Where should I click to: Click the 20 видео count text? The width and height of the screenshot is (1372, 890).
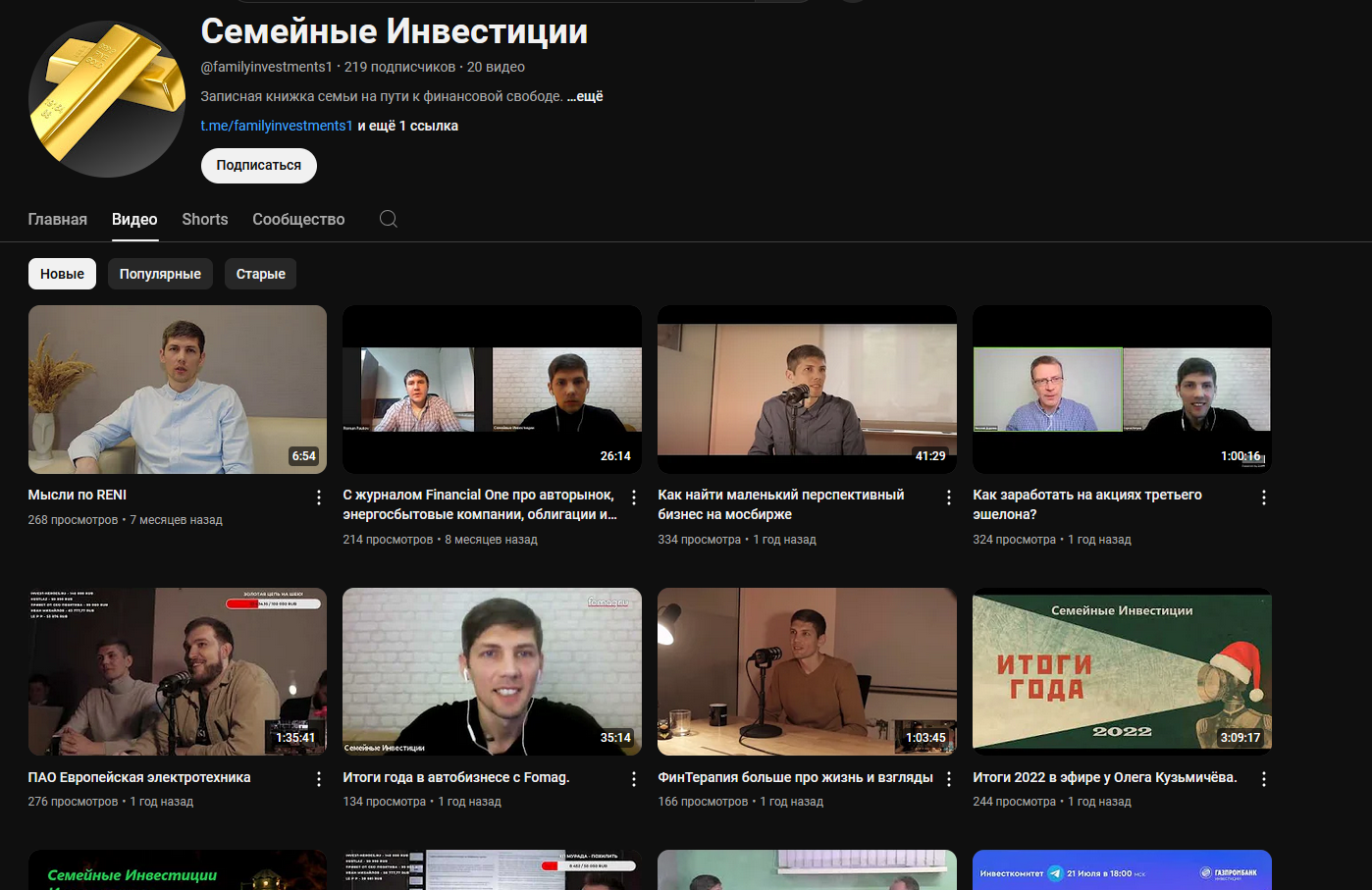[496, 67]
